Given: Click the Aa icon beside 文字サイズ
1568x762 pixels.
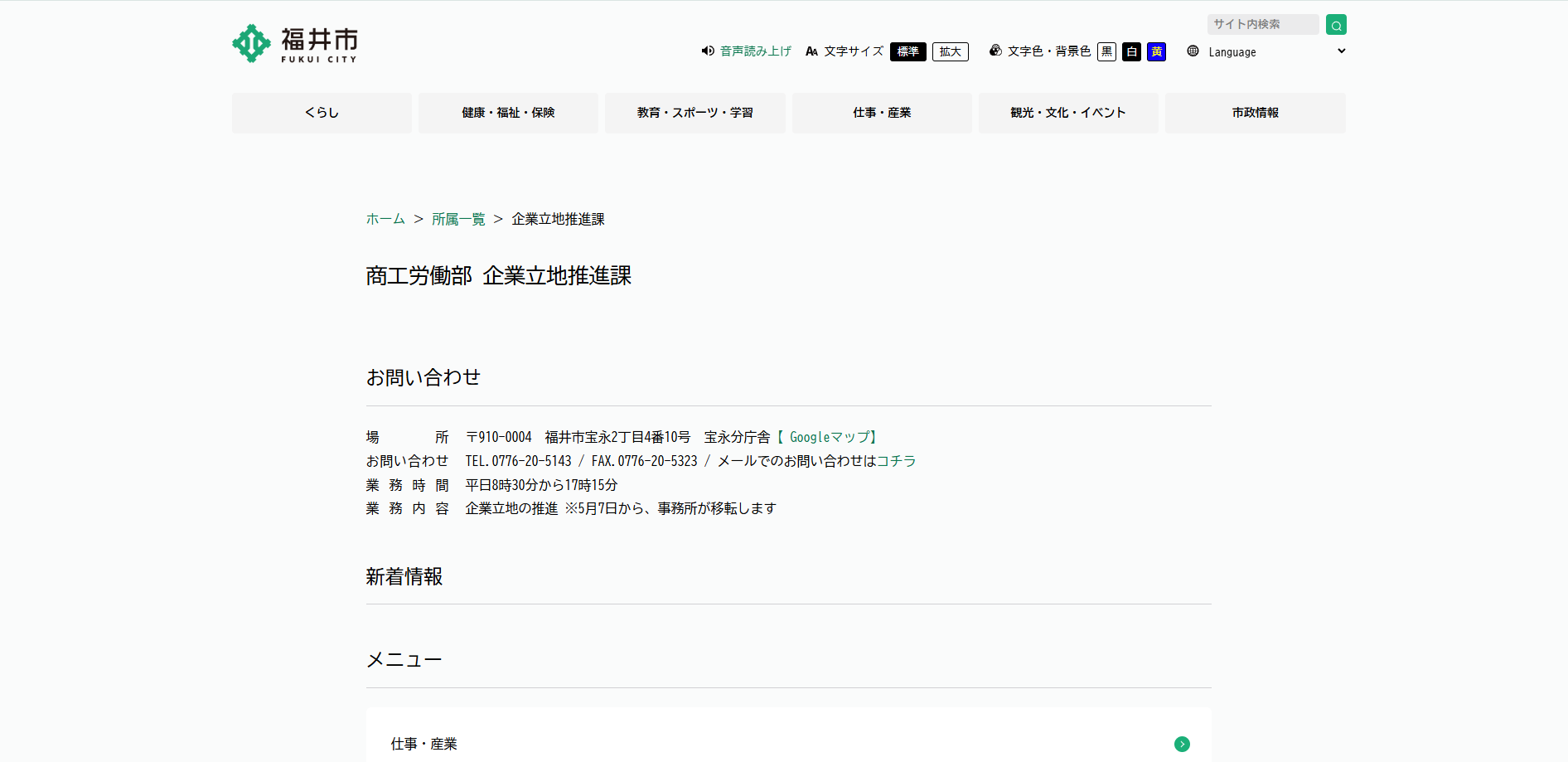Looking at the screenshot, I should (811, 51).
